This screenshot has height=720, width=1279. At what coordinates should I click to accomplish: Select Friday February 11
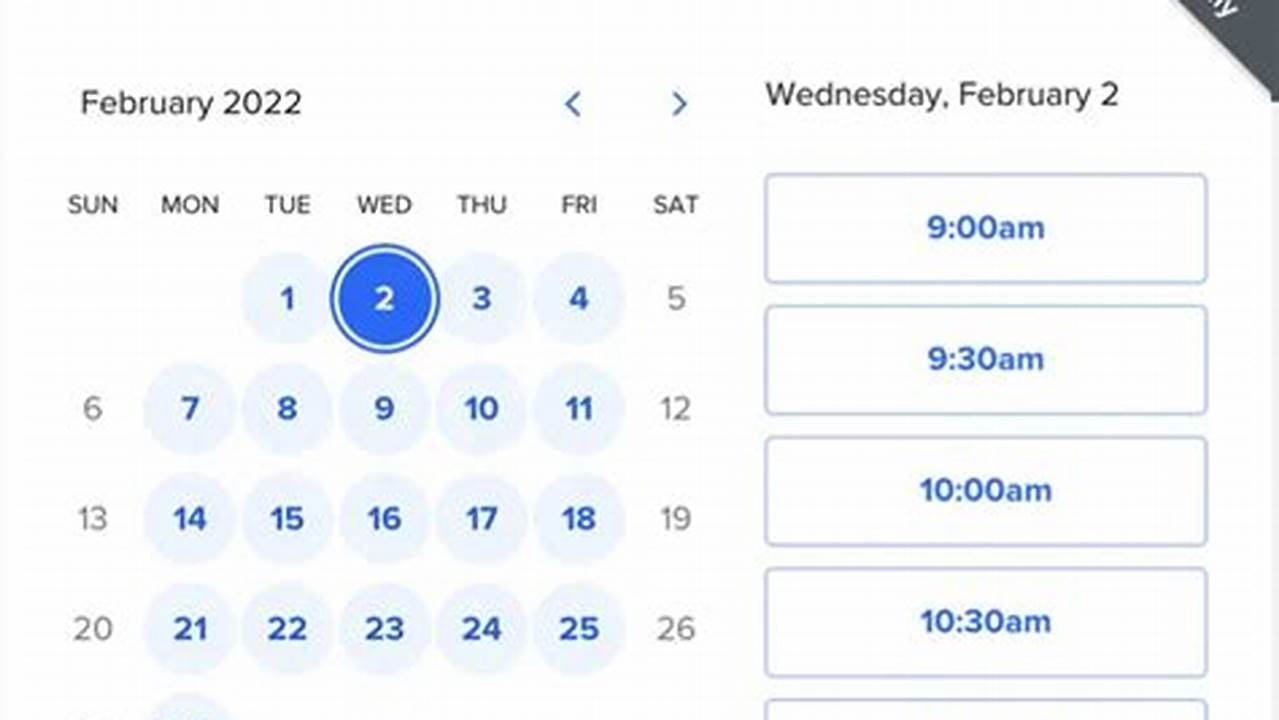coord(578,408)
